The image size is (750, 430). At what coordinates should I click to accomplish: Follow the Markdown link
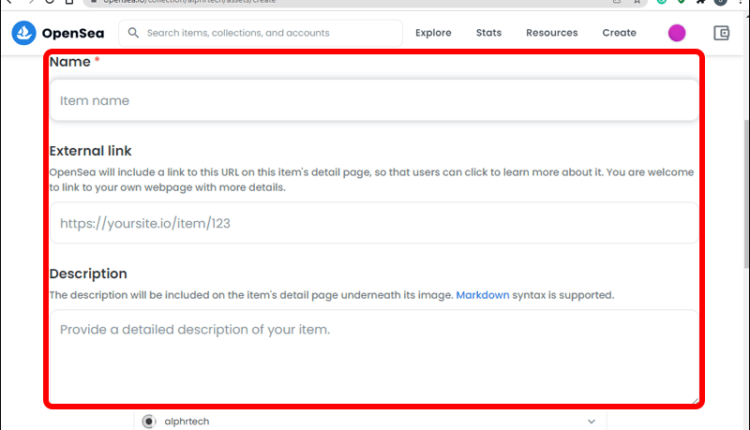(x=482, y=295)
